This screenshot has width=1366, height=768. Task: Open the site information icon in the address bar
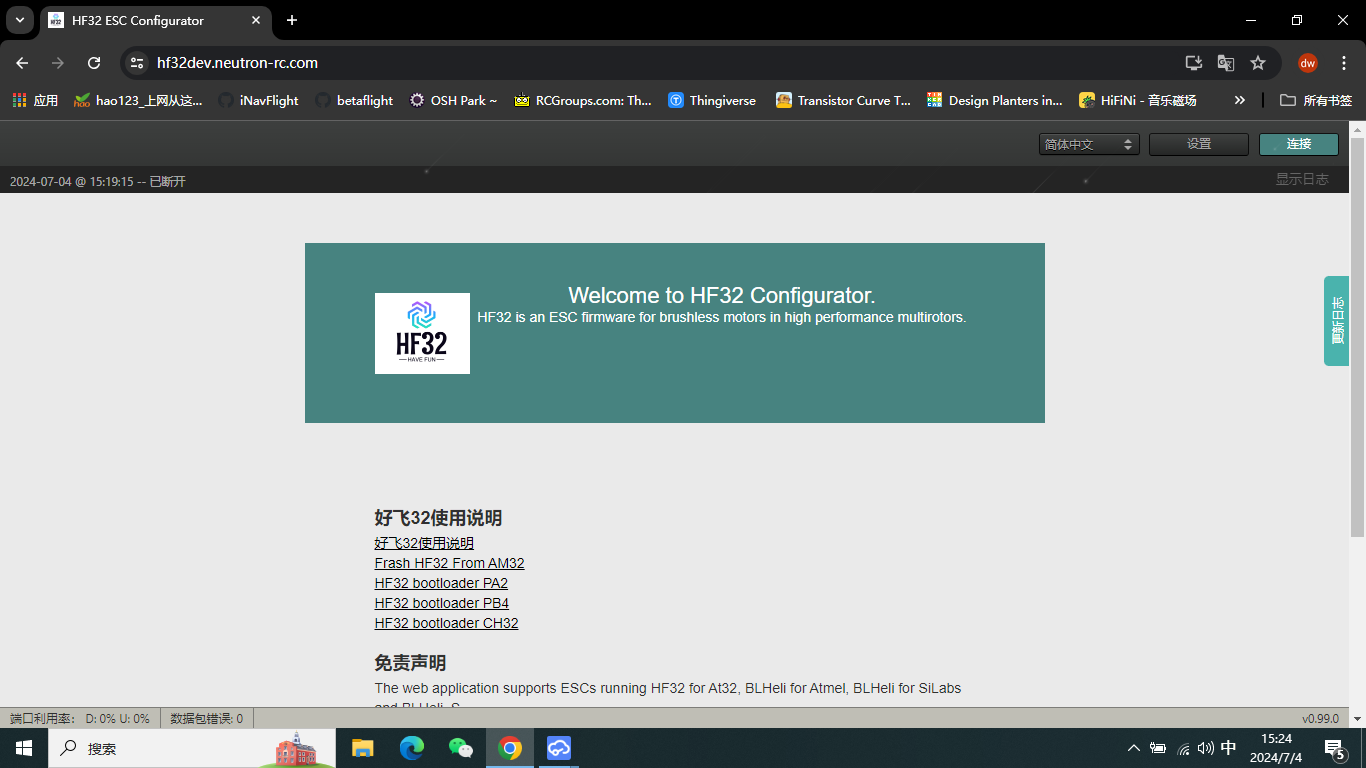(138, 63)
